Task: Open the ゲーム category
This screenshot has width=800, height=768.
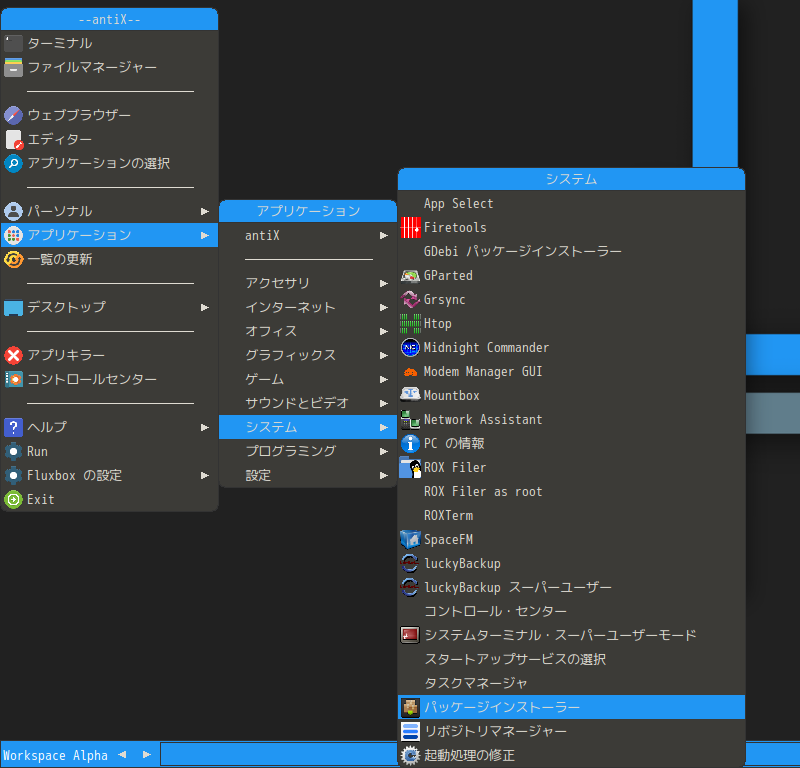Action: coord(308,379)
